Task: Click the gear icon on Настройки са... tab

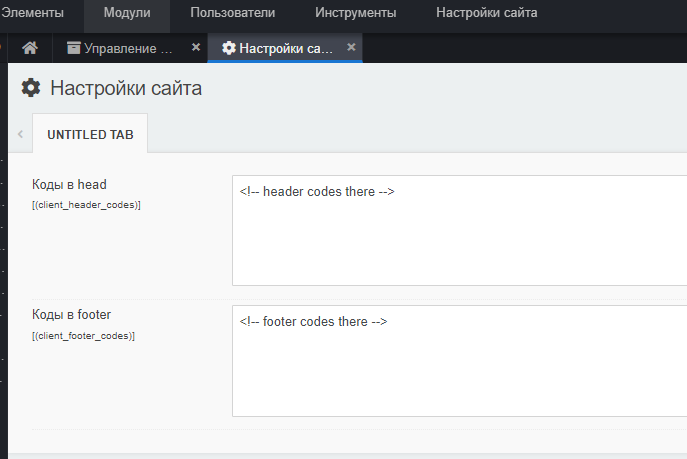Action: [229, 48]
